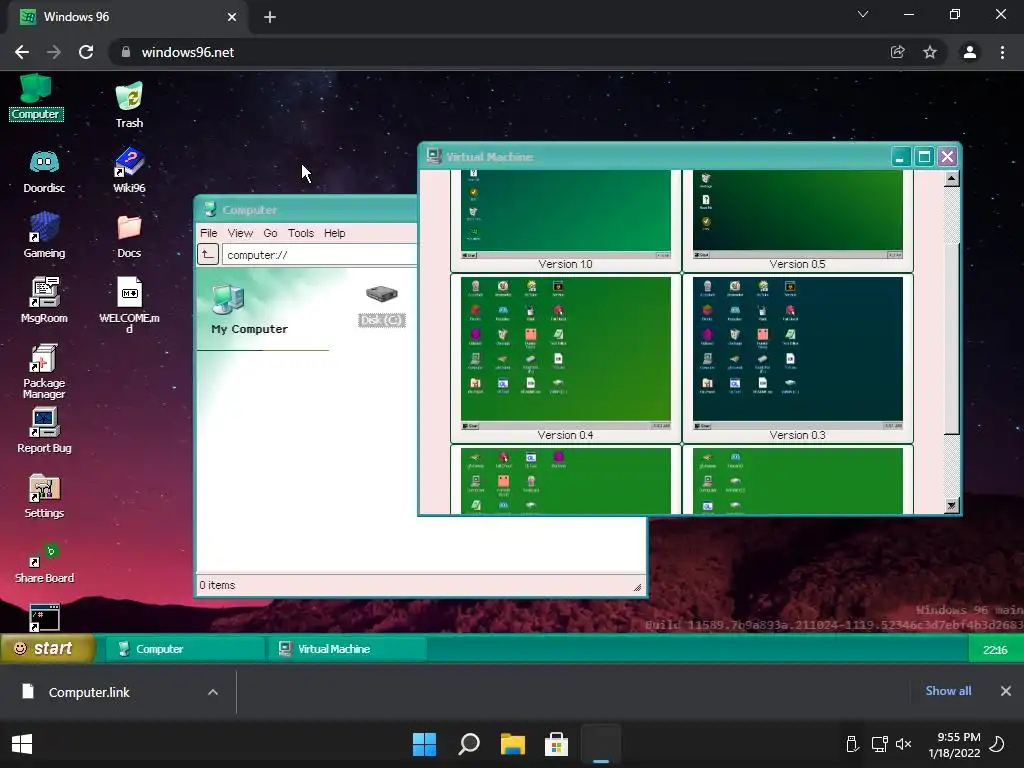1024x768 pixels.
Task: Expand the browser tab search chevron
Action: tap(863, 14)
